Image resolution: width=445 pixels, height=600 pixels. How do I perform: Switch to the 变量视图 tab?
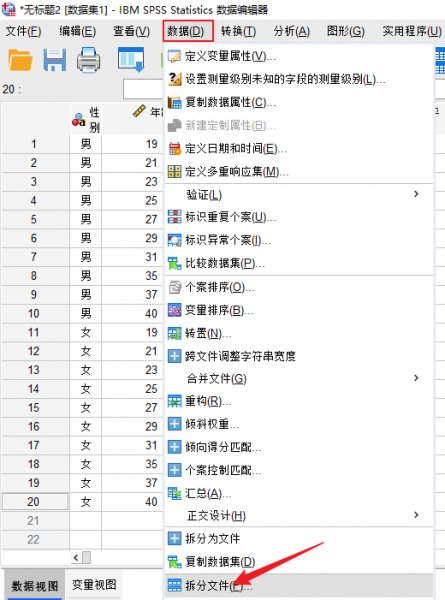click(94, 584)
